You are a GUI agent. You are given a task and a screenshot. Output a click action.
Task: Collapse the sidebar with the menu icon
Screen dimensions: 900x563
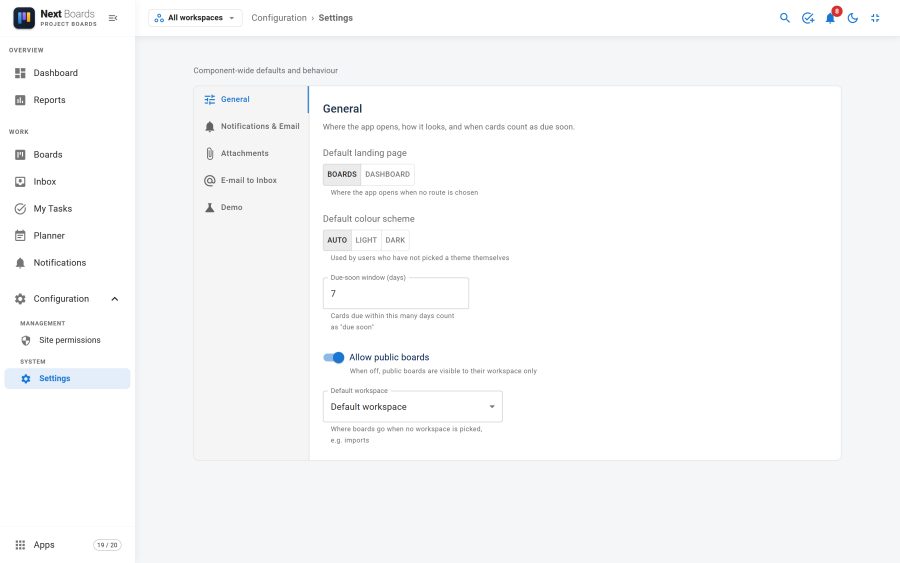pyautogui.click(x=113, y=18)
